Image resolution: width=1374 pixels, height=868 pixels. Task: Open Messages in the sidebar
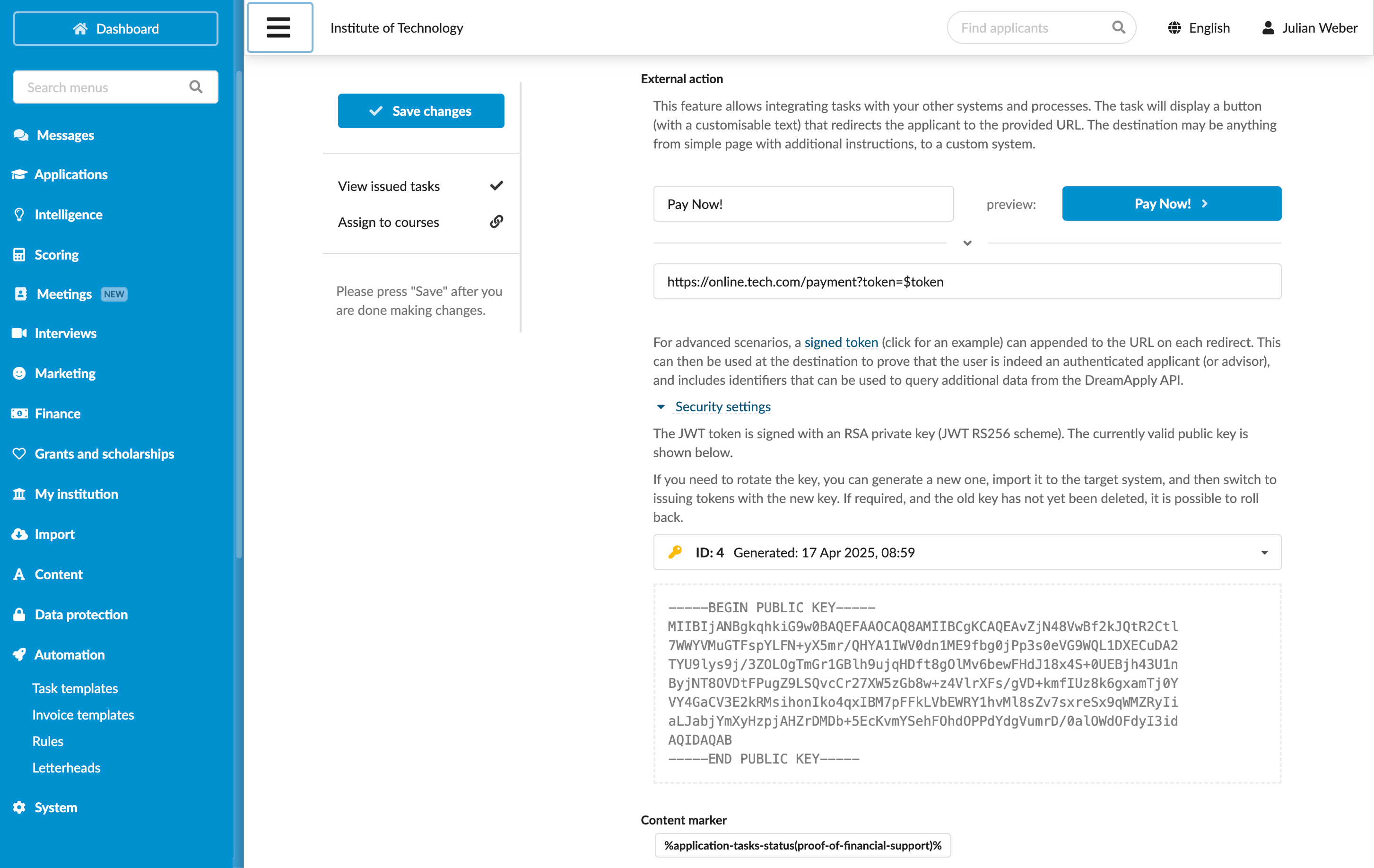65,135
